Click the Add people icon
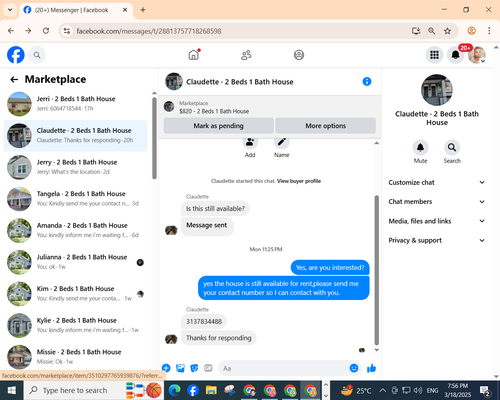Screen dimensions: 500x400 [x=250, y=142]
